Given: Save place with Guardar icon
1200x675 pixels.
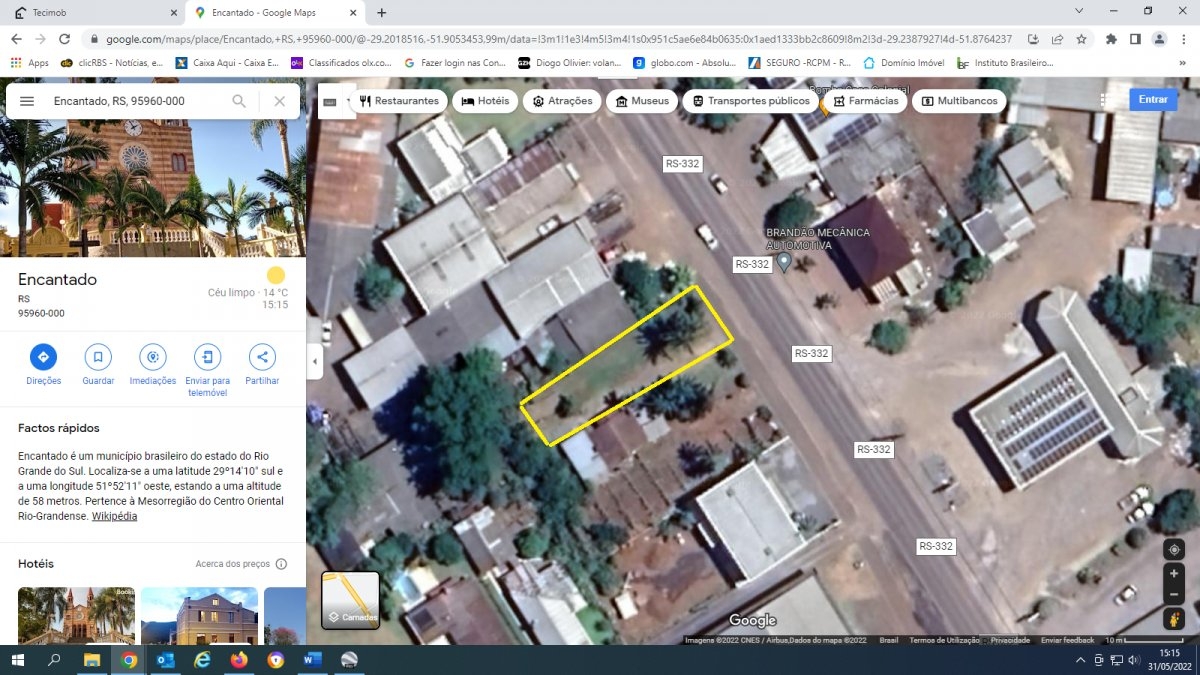Looking at the screenshot, I should pos(98,357).
